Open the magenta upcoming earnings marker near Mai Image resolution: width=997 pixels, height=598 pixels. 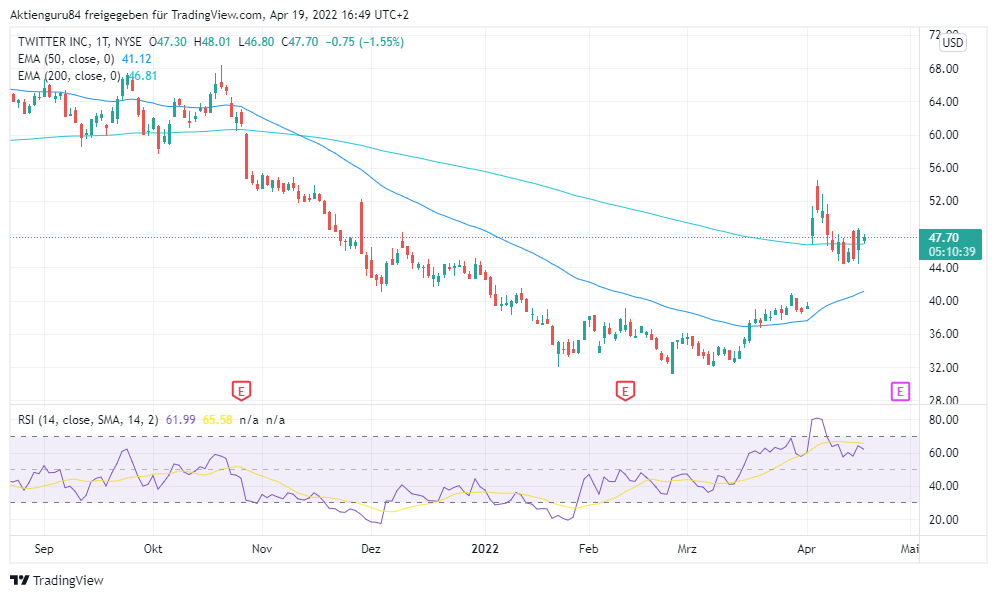[x=900, y=391]
